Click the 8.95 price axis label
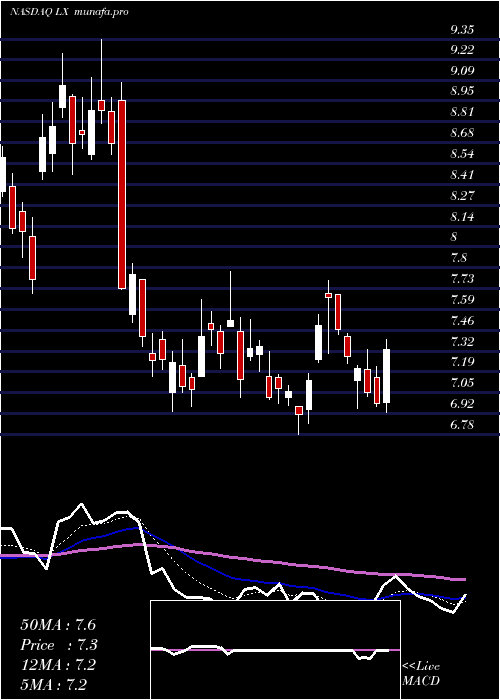 [x=462, y=91]
